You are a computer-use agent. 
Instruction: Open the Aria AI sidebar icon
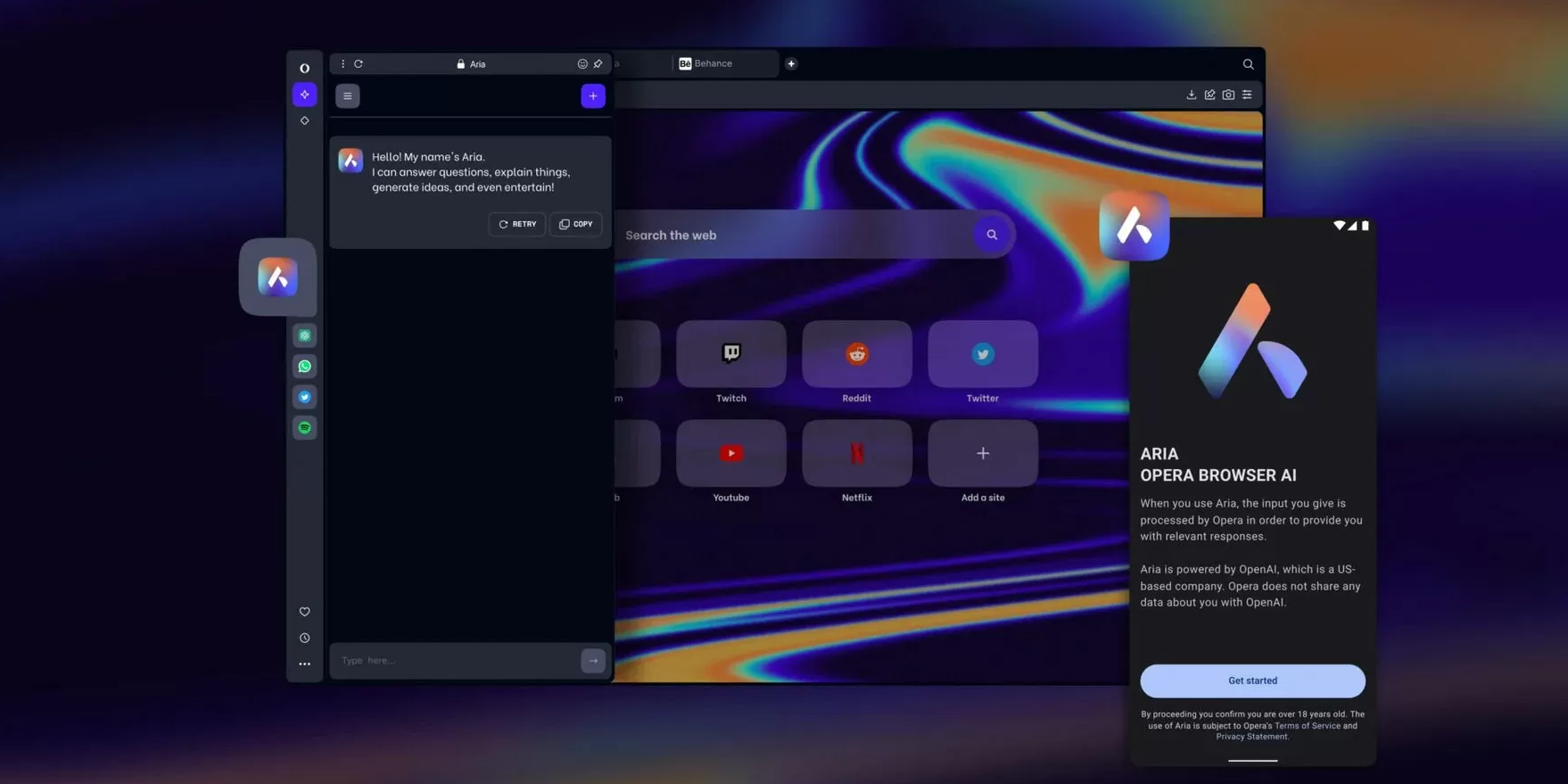[304, 95]
